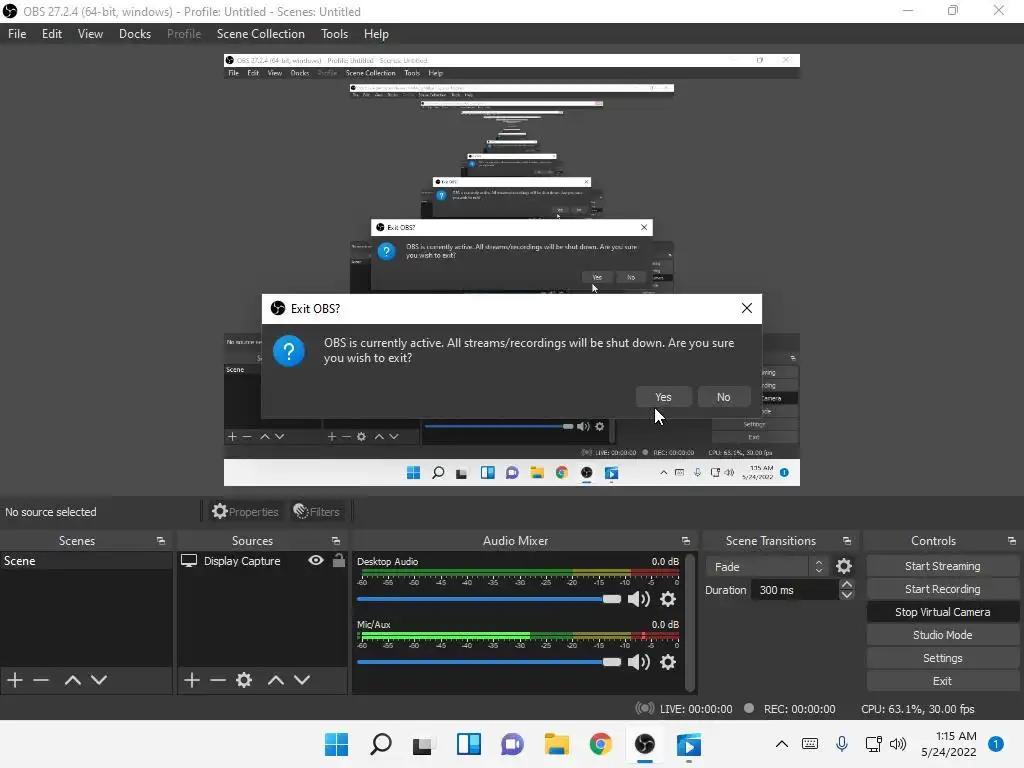1024x768 pixels.
Task: Move source up arrow
Action: click(276, 680)
